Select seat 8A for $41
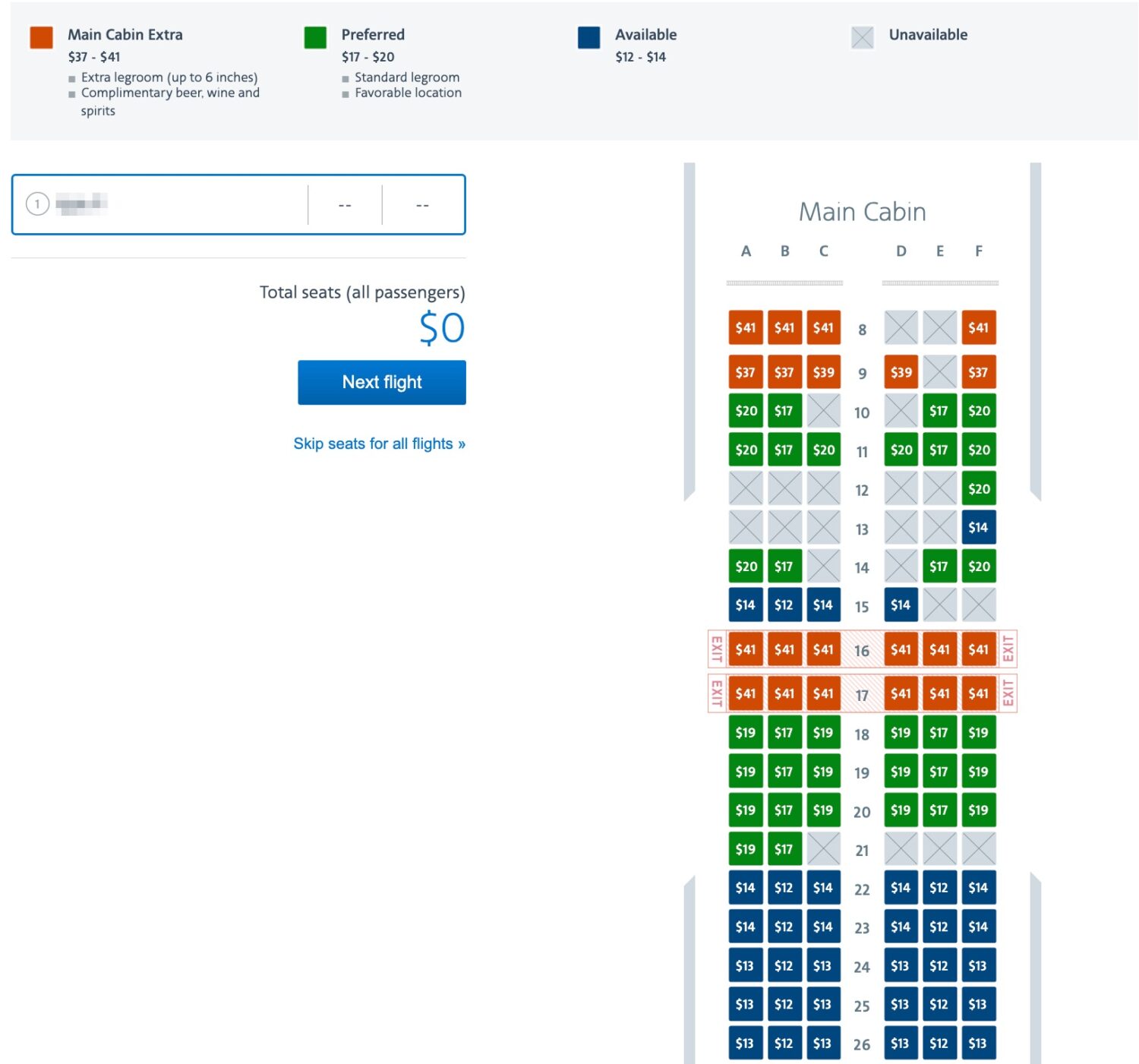1139x1064 pixels. 746,329
